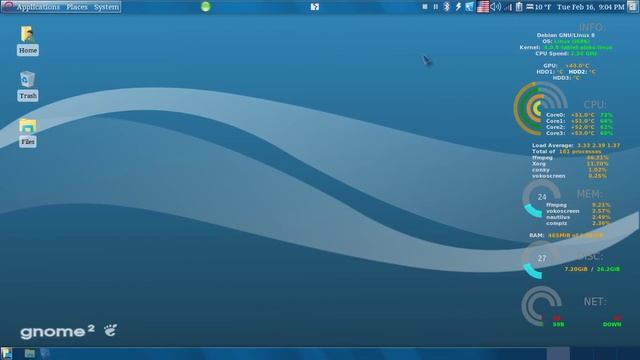Switch to the last workspace in switcher
This screenshot has height=360, width=640.
[x=628, y=353]
